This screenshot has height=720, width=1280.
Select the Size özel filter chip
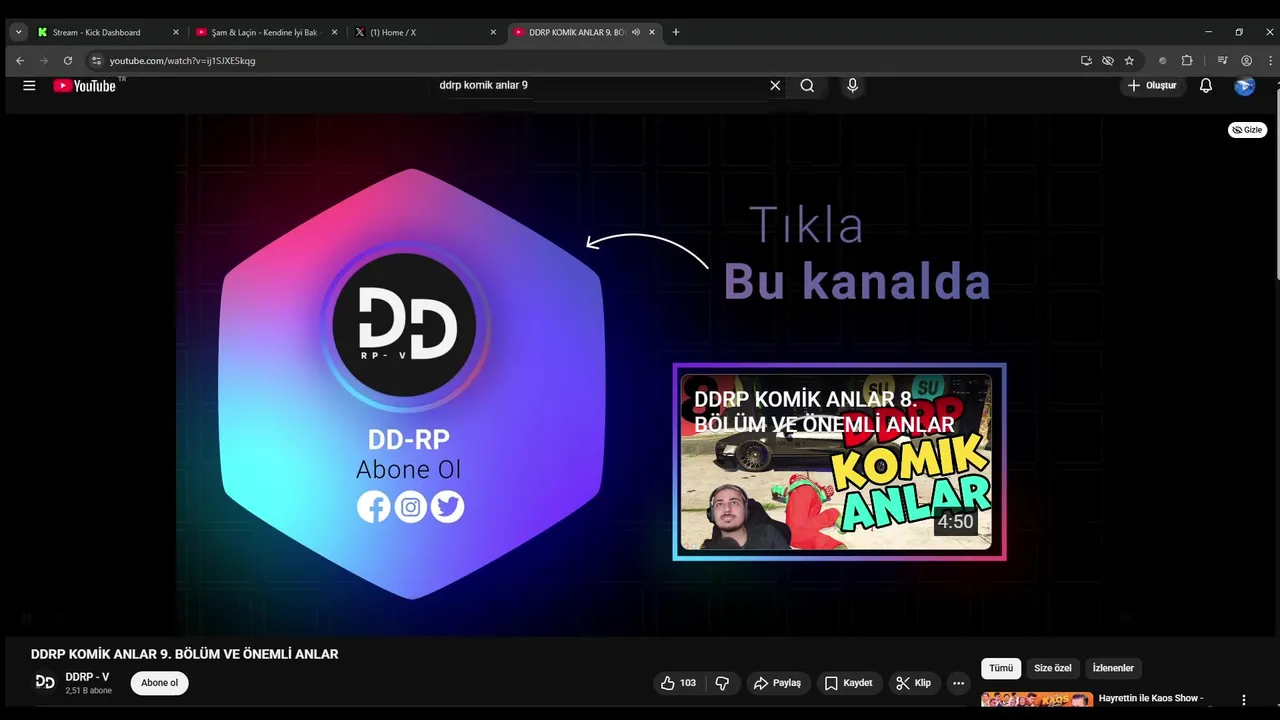coord(1052,668)
